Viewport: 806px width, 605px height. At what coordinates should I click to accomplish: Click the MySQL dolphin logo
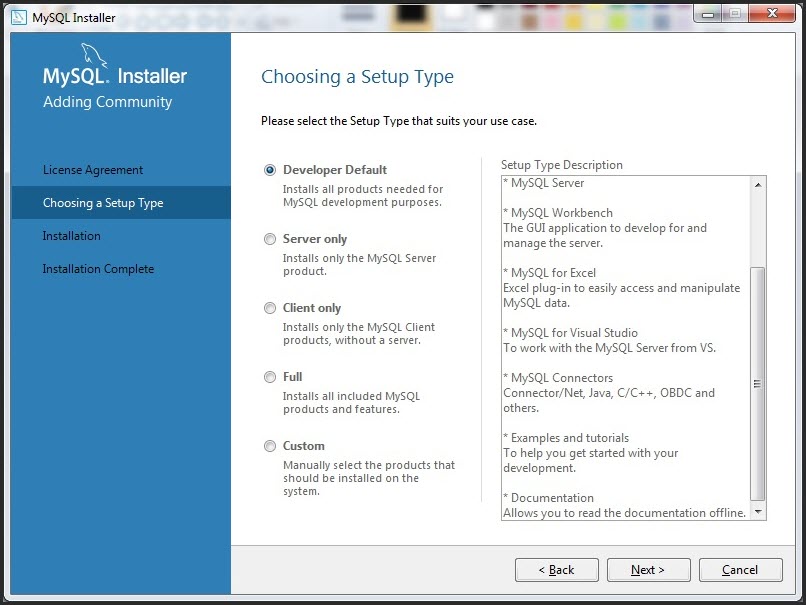click(x=94, y=55)
